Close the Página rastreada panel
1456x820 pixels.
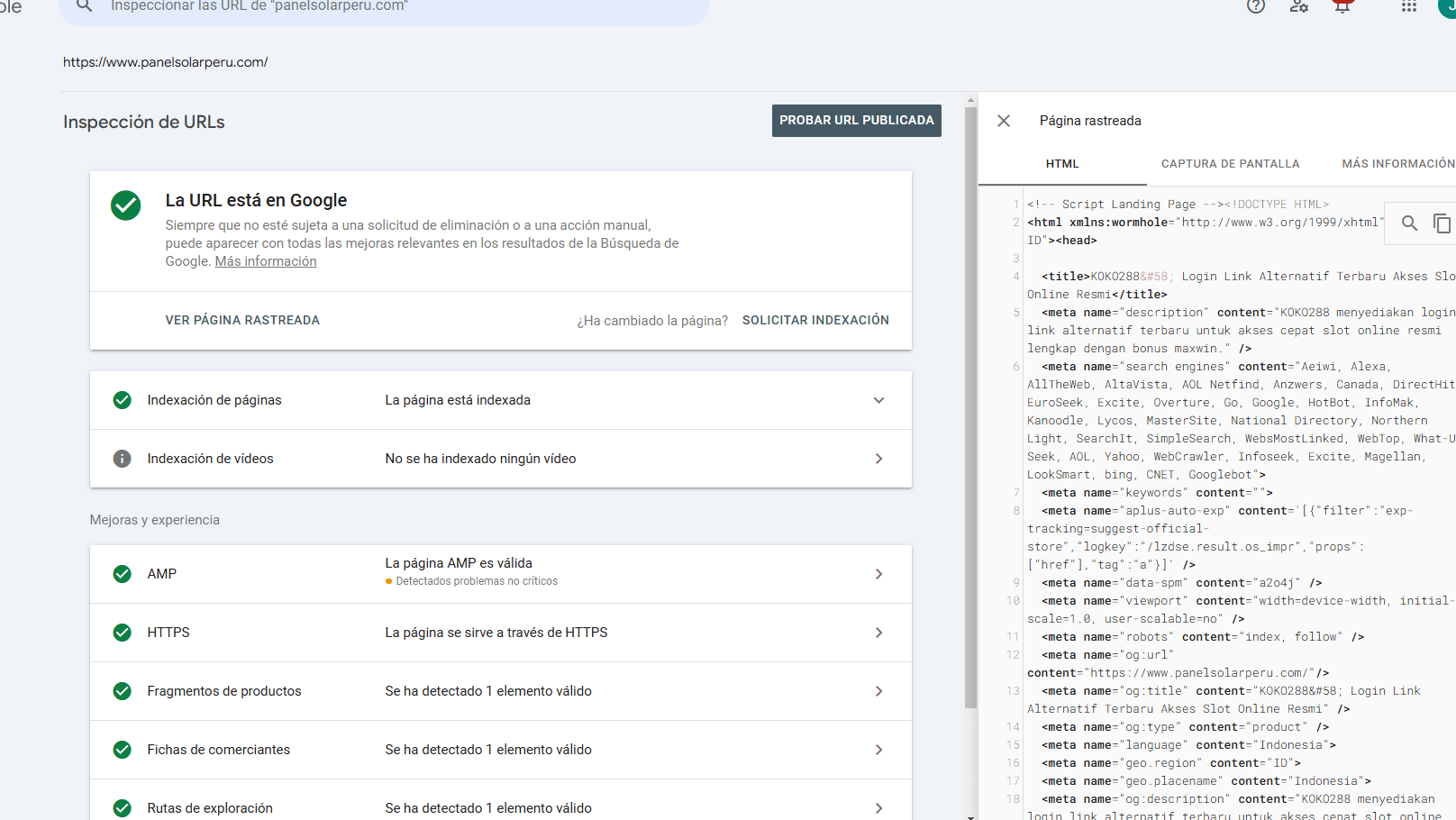[1004, 121]
